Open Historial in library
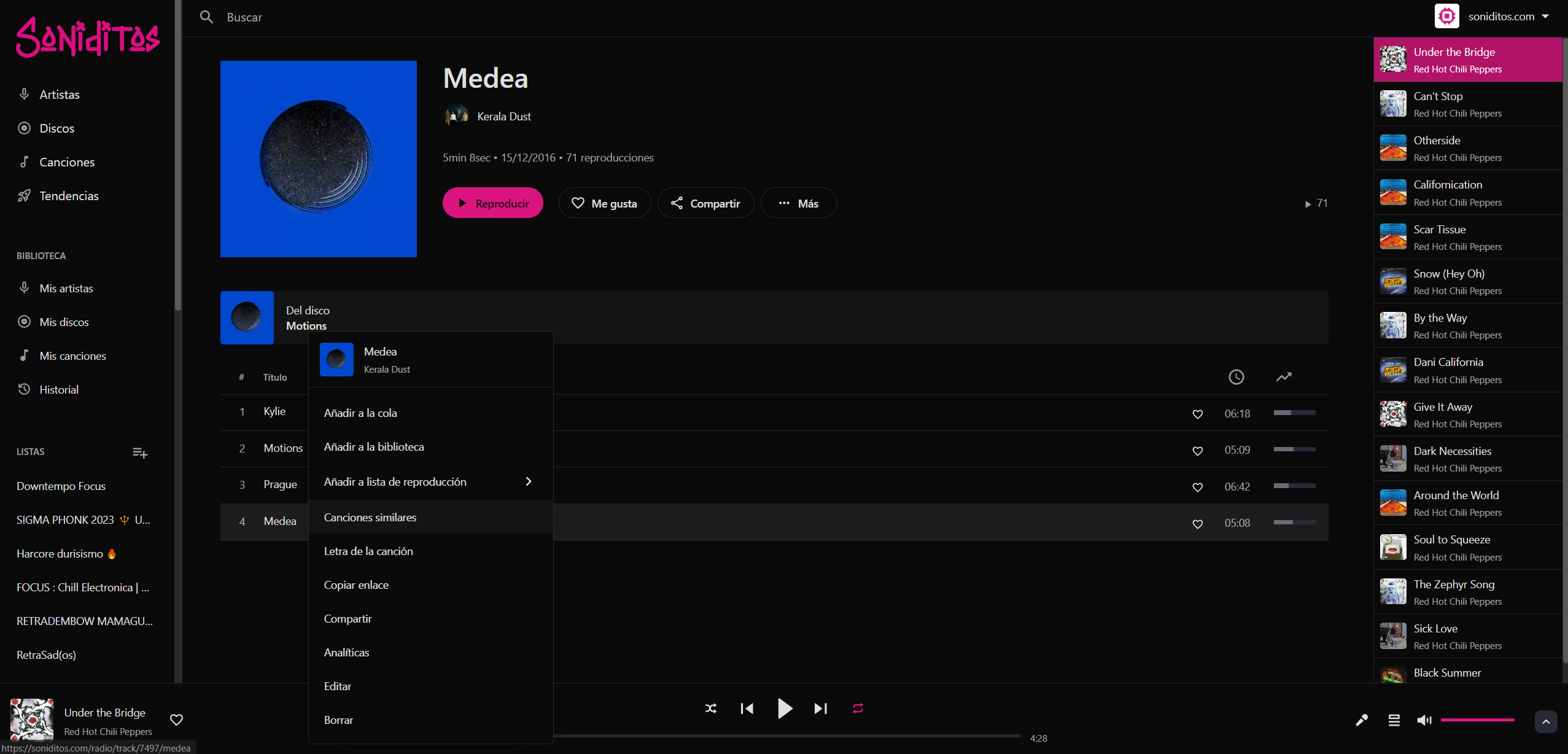 coord(59,389)
